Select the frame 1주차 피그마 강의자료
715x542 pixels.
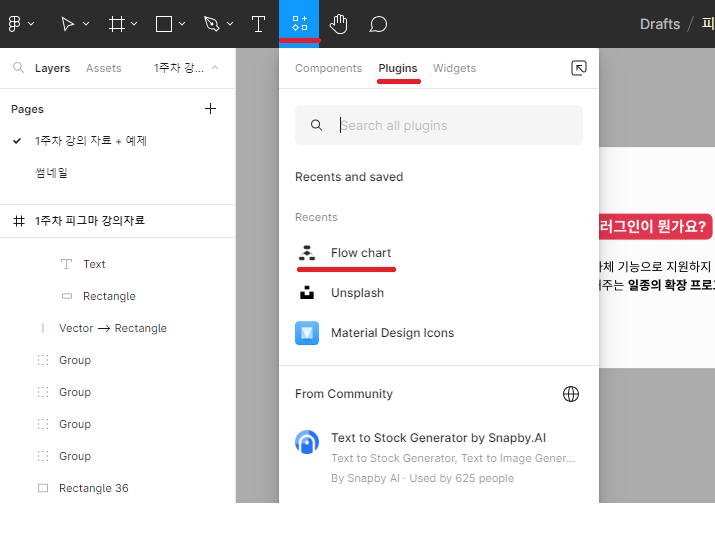click(x=90, y=221)
